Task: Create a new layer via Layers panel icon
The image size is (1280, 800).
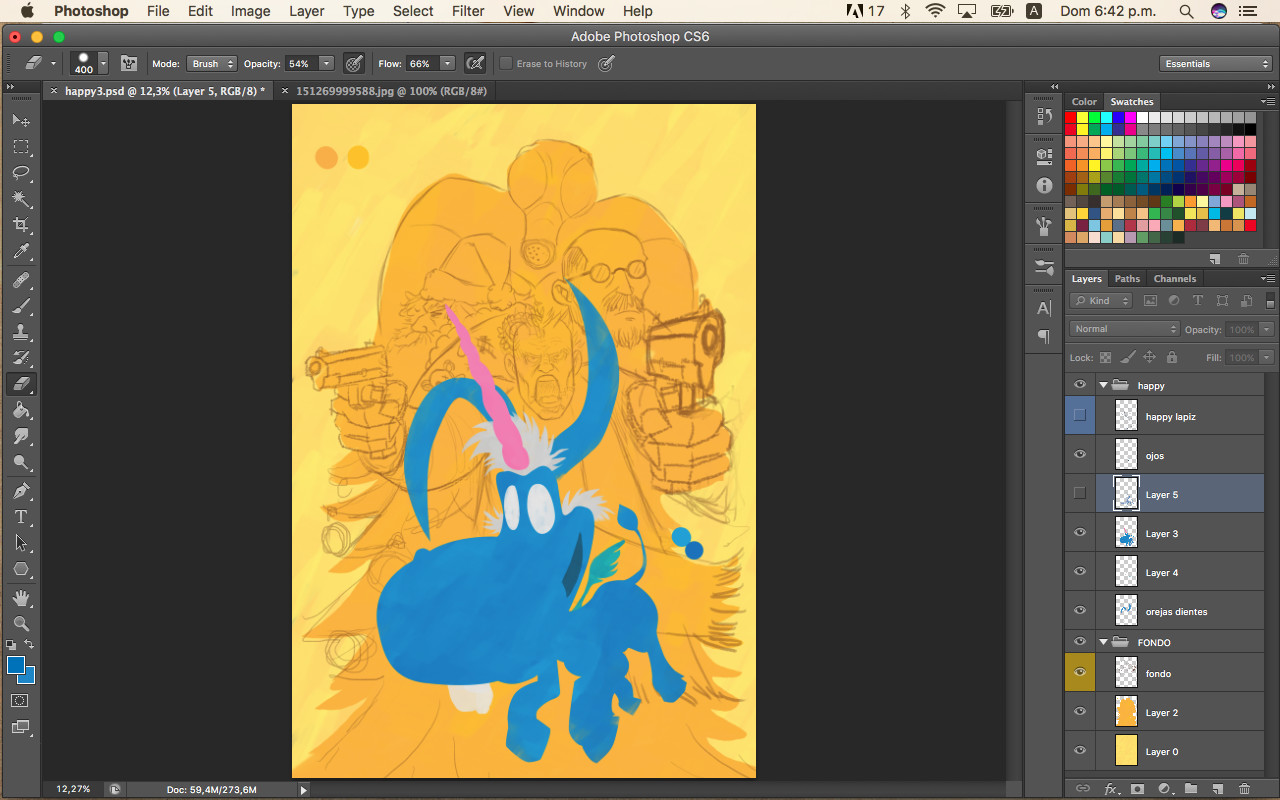Action: coord(1218,789)
